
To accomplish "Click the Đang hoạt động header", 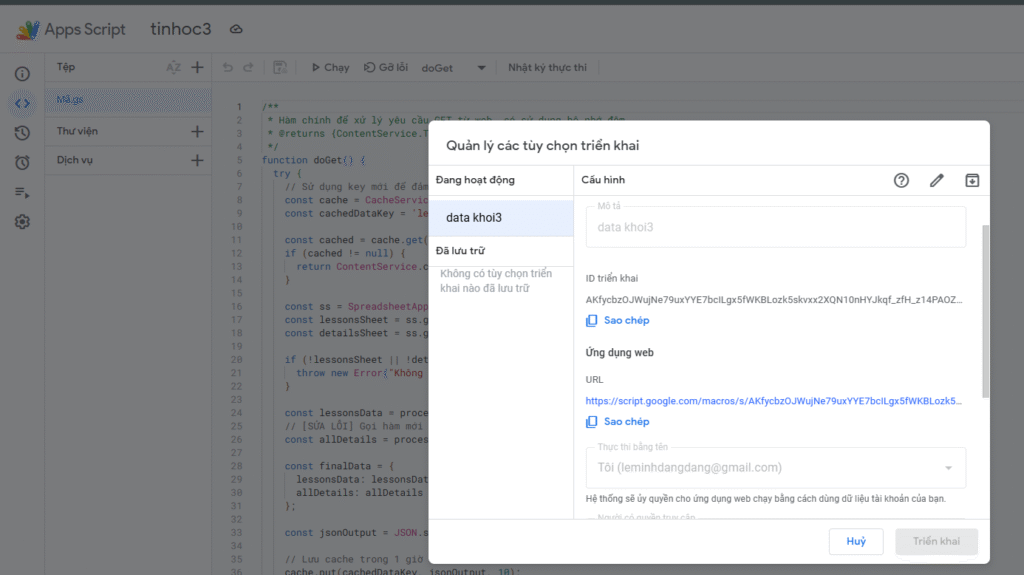I will [x=475, y=180].
